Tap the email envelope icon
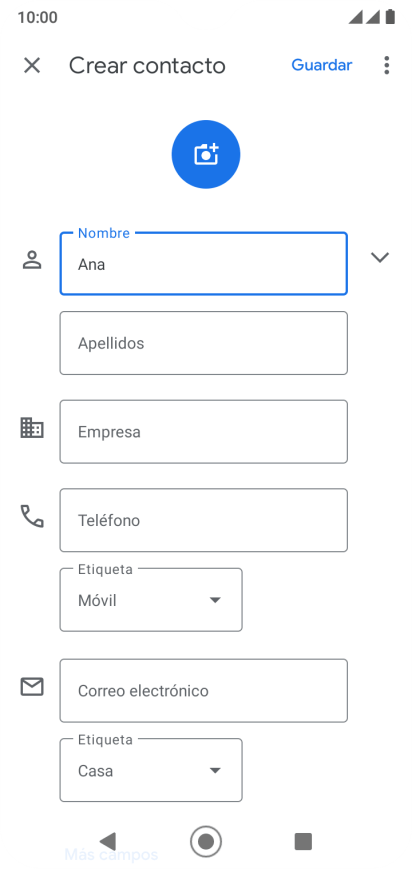The height and width of the screenshot is (869, 412). [32, 687]
